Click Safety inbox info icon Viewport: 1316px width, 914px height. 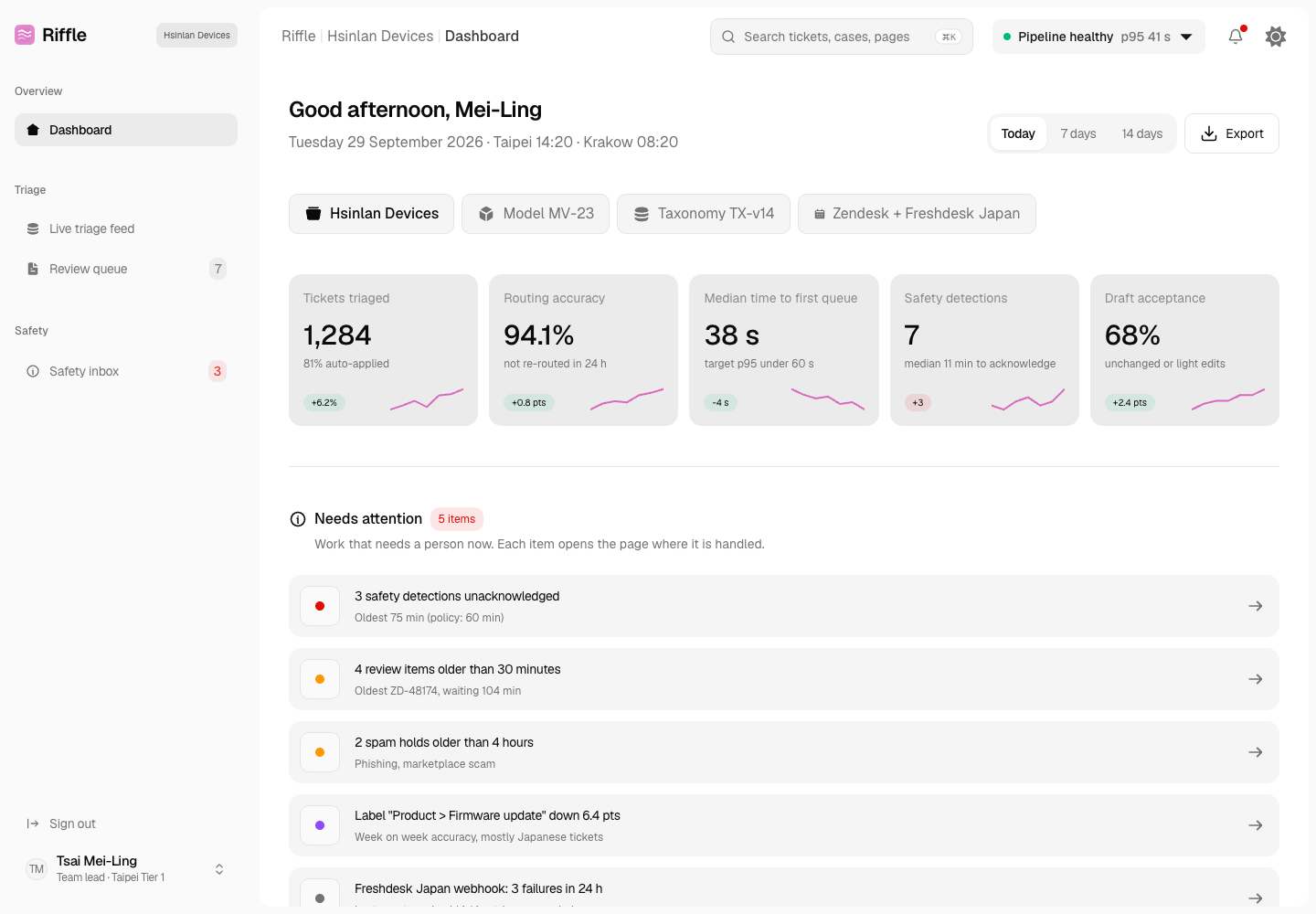pos(33,371)
